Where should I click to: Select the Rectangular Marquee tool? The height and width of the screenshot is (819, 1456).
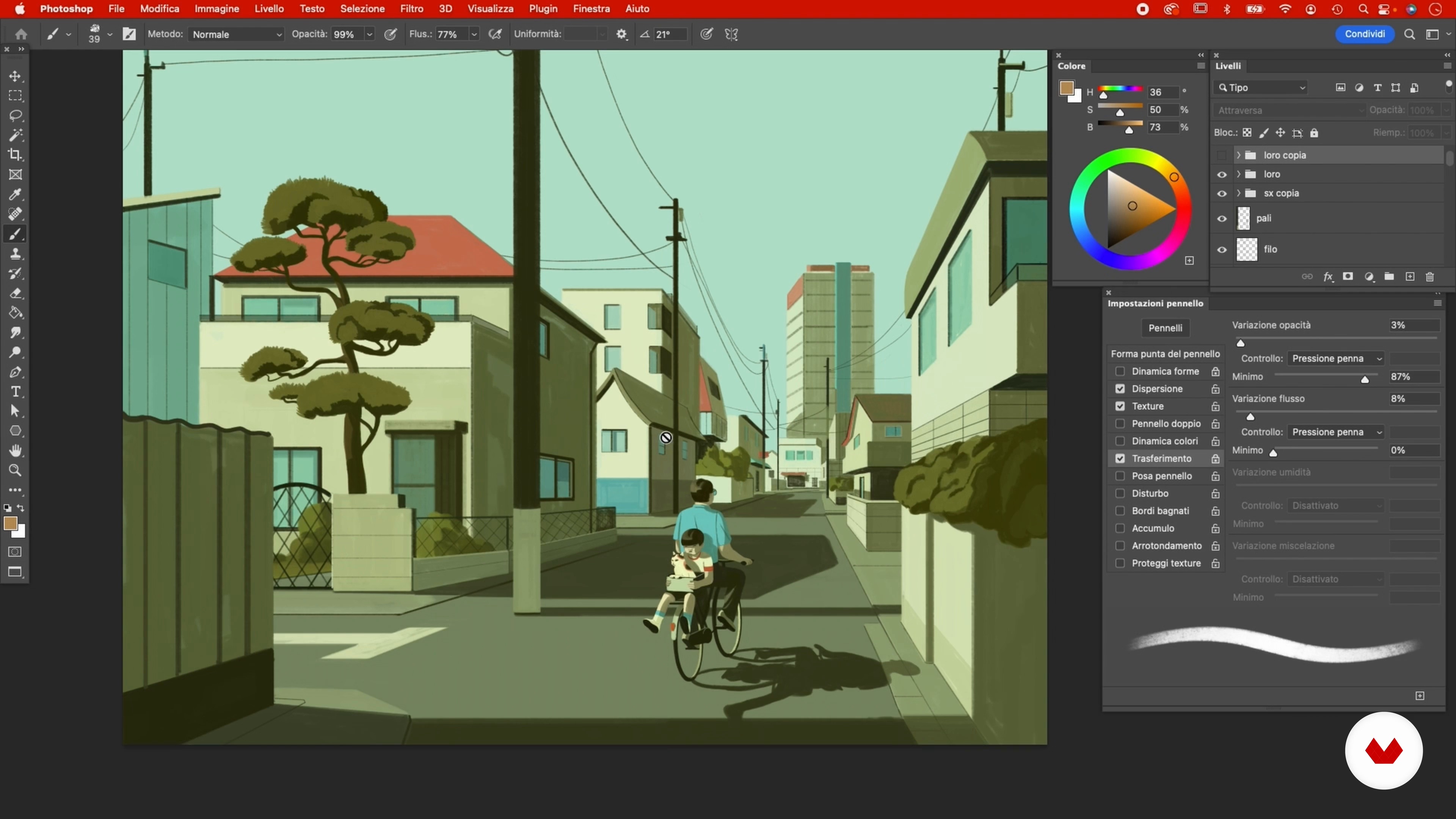tap(15, 96)
